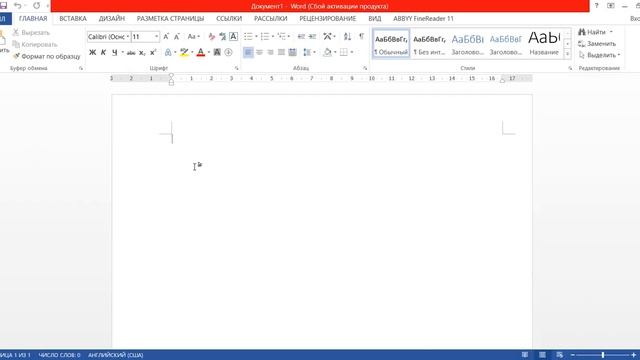Expand font color dropdown arrow
Image resolution: width=640 pixels, height=360 pixels.
coord(209,52)
